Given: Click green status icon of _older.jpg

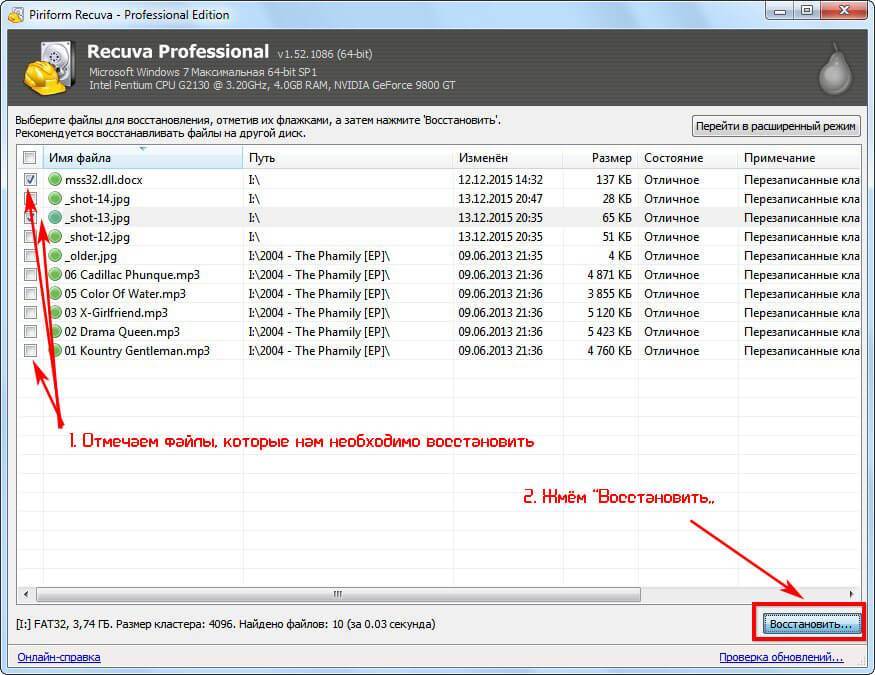Looking at the screenshot, I should point(55,255).
